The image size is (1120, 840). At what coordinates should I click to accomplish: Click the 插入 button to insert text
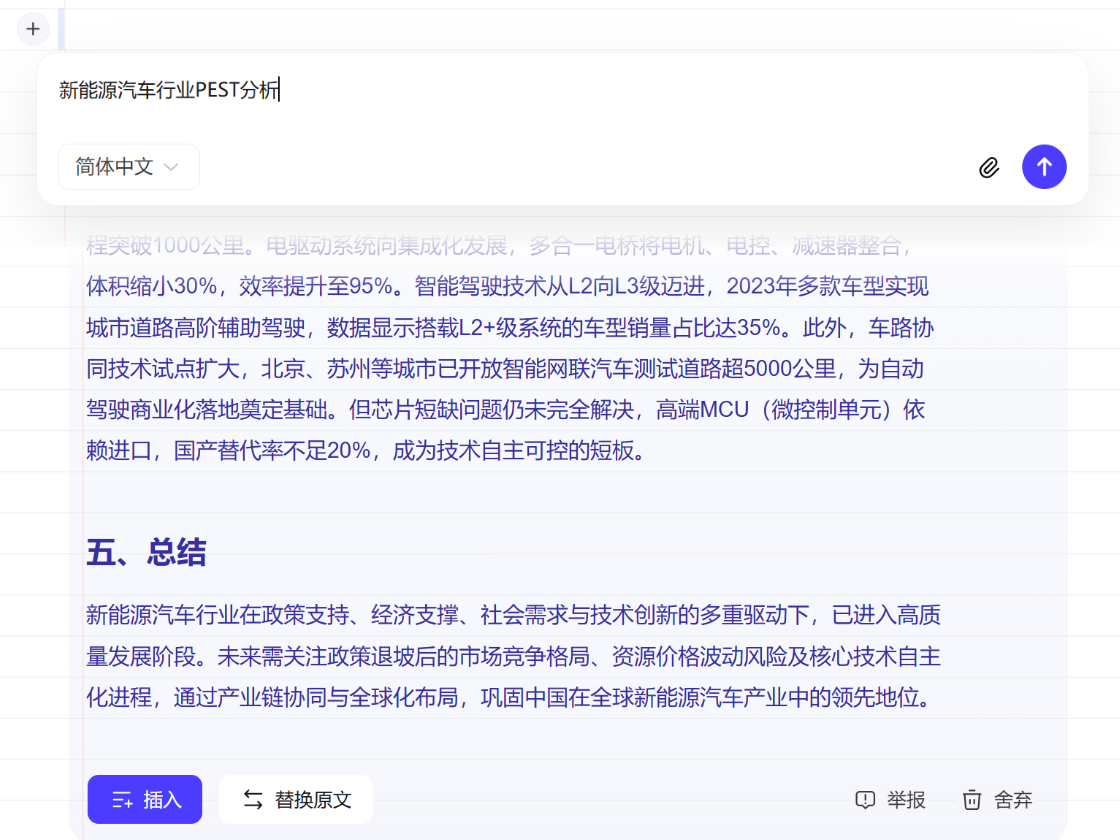144,799
